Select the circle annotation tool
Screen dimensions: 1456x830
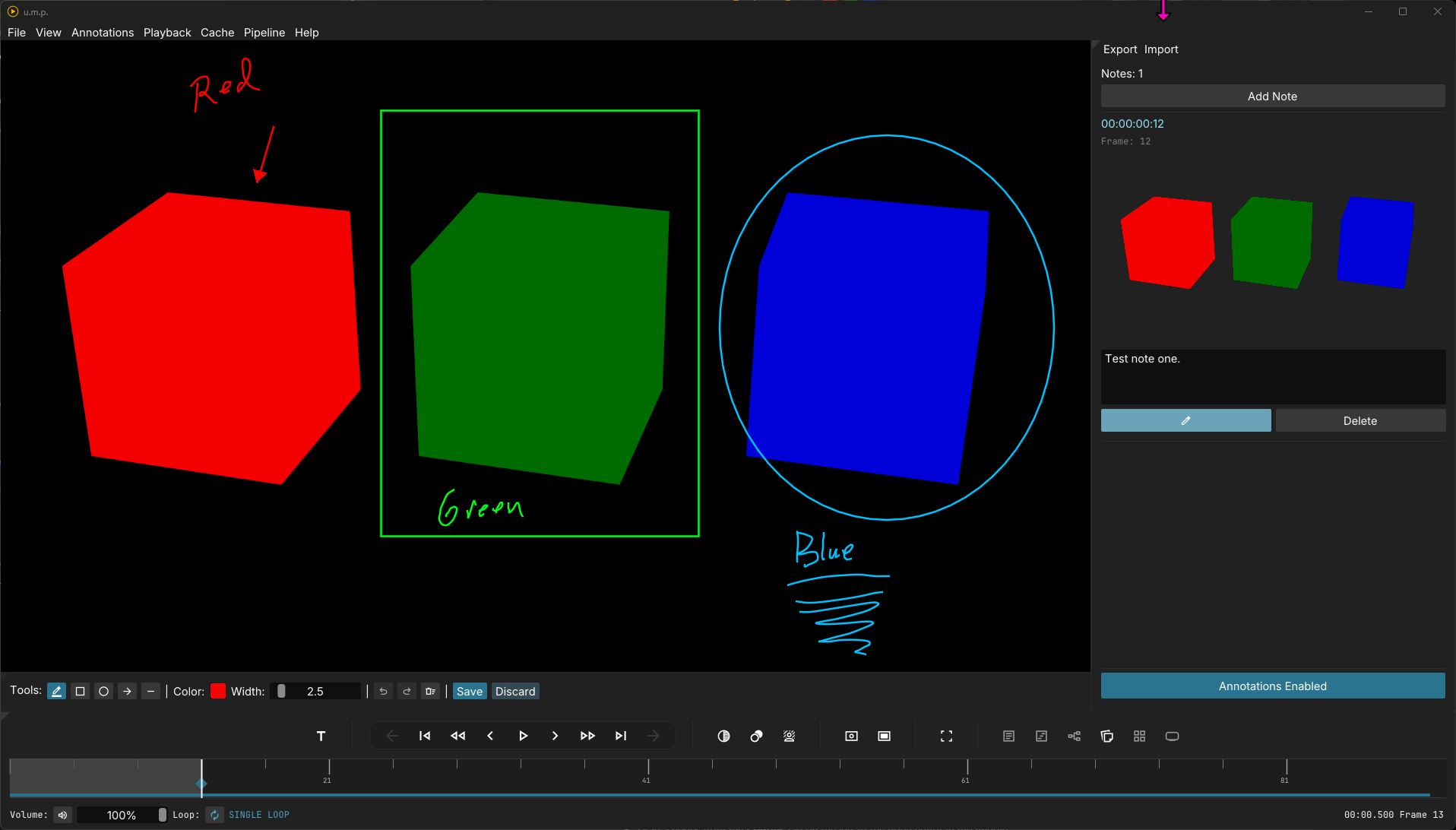[103, 691]
